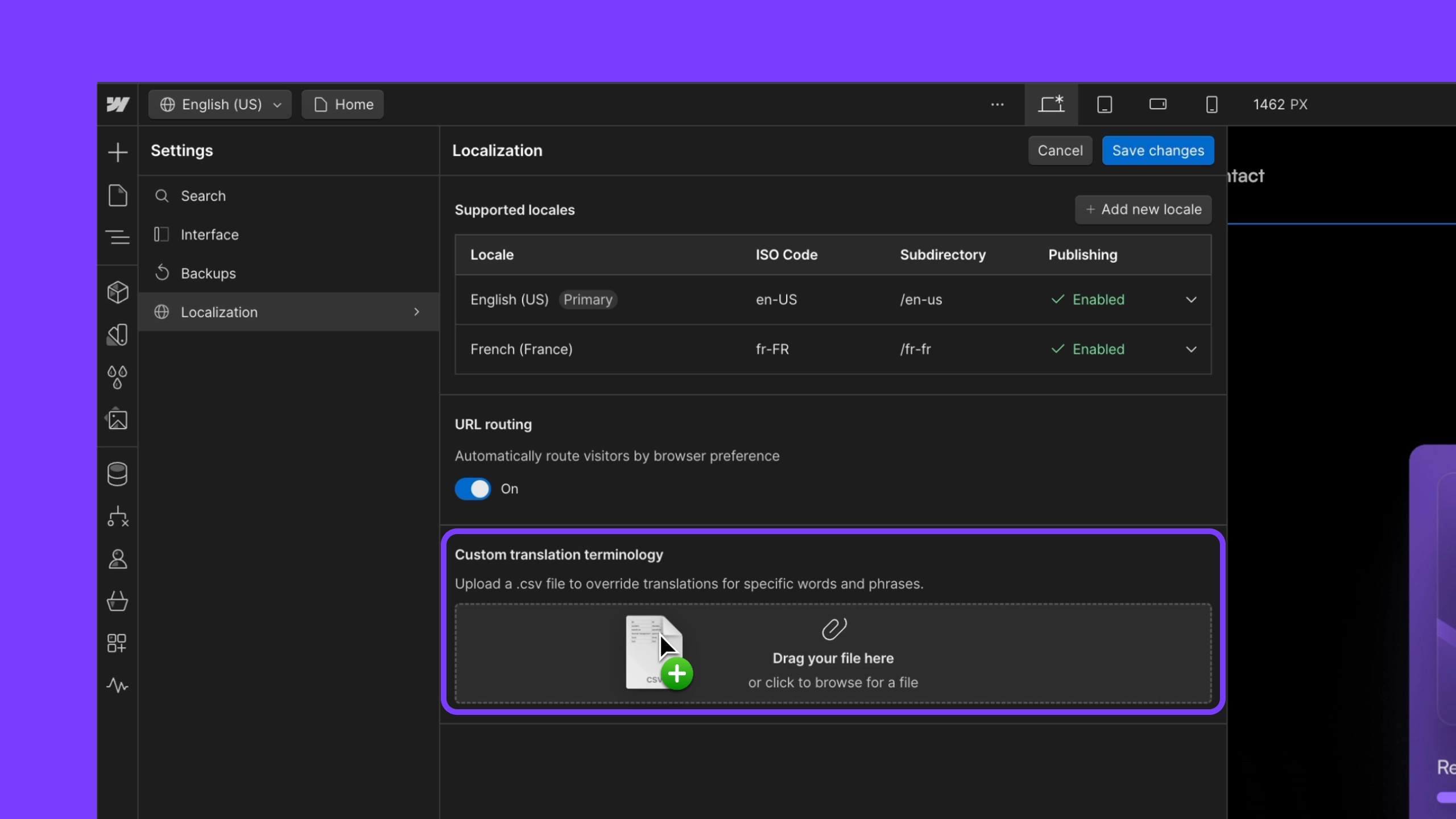Open the Assets image icon
This screenshot has width=1456, height=819.
pyautogui.click(x=118, y=420)
